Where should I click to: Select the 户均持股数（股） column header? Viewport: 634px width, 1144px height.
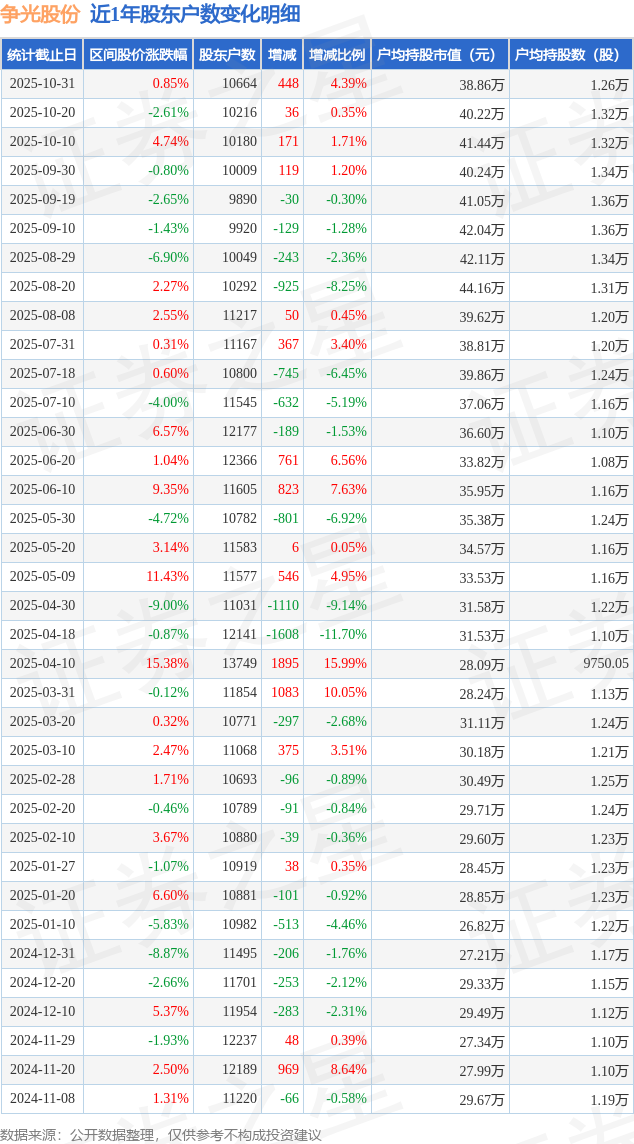[571, 55]
